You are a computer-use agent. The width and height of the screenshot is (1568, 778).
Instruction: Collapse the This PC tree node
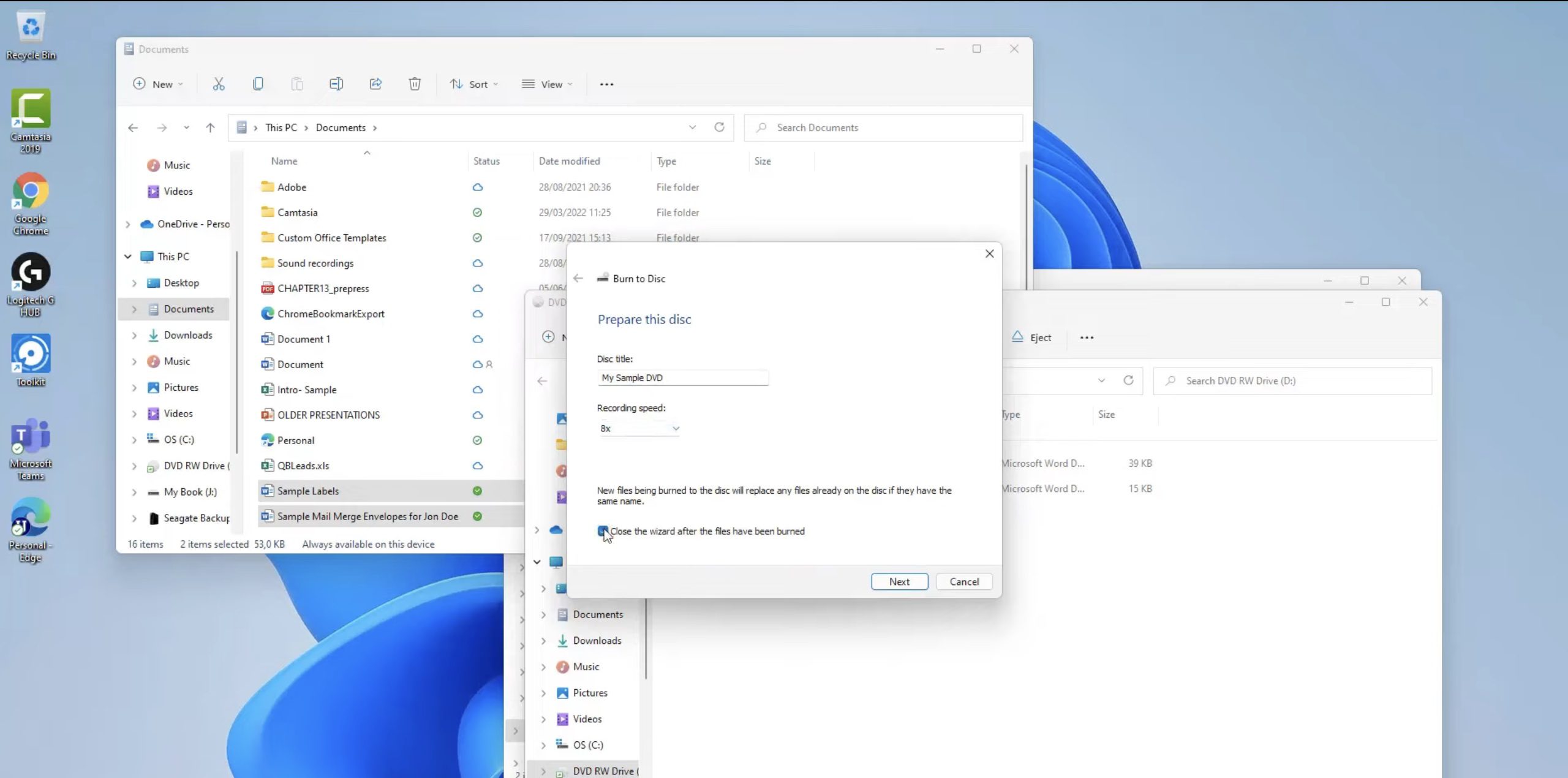click(x=127, y=257)
